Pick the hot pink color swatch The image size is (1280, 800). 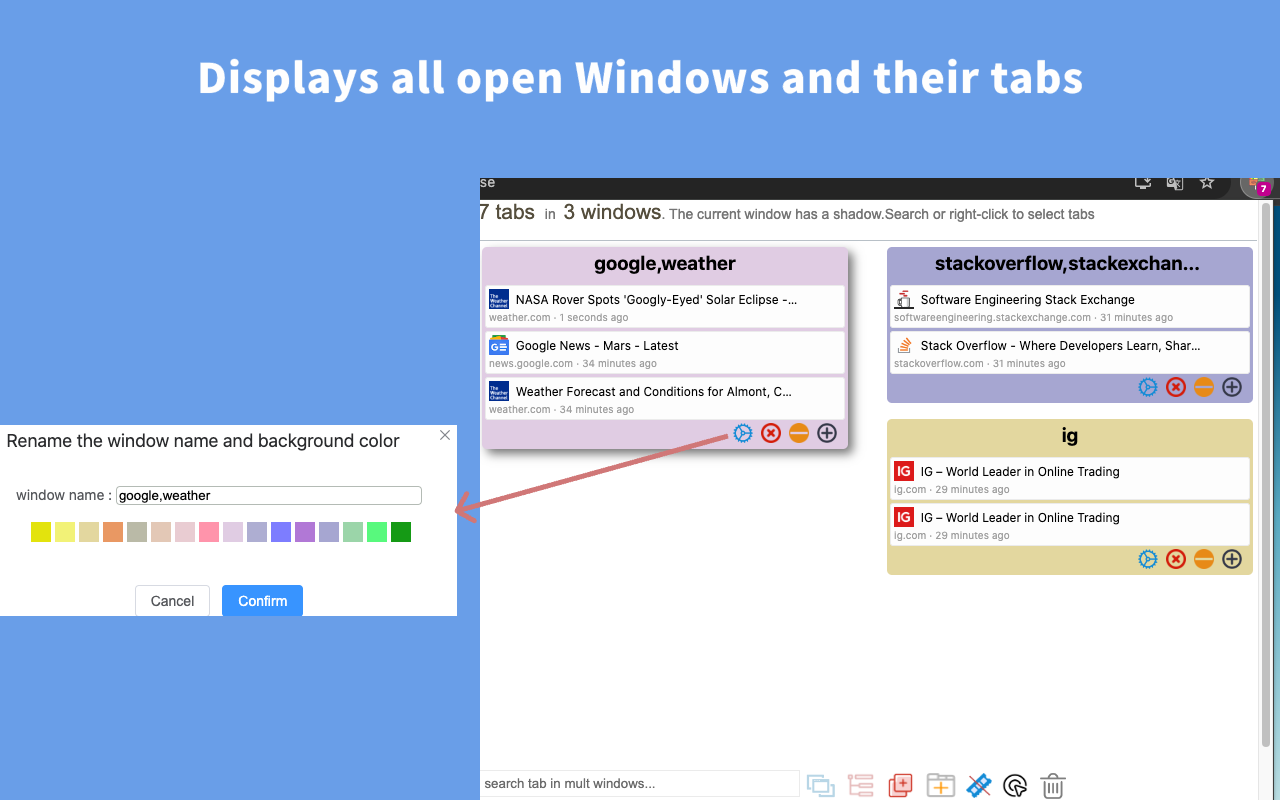coord(209,532)
